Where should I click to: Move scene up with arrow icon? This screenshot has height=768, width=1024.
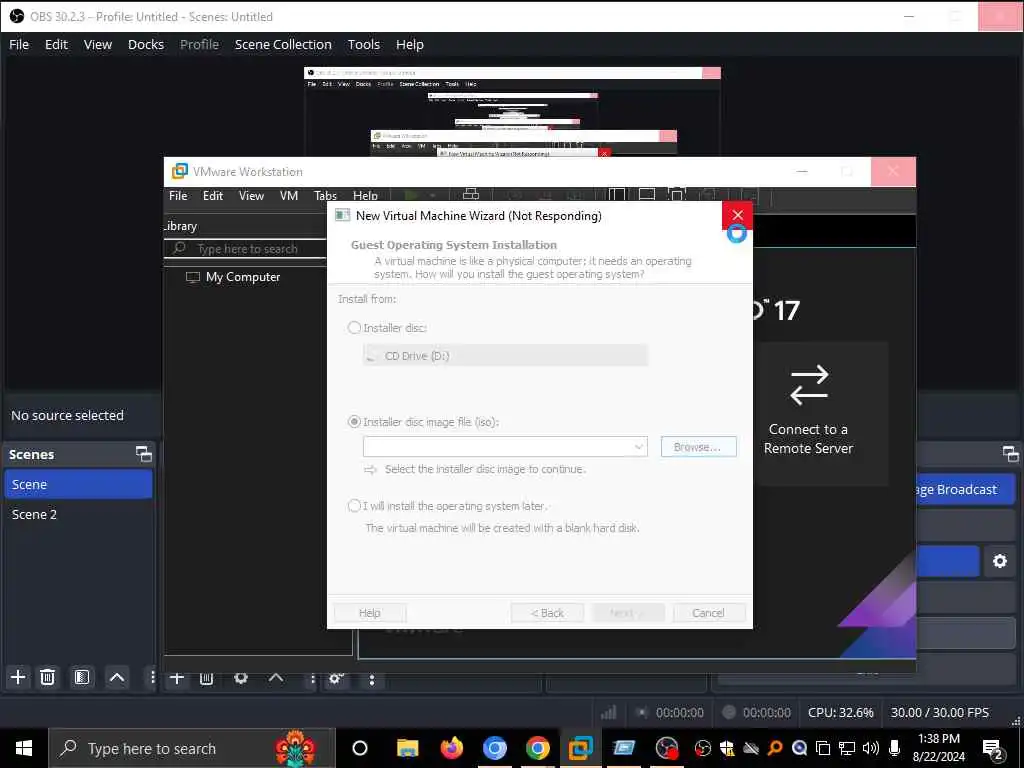pos(117,677)
